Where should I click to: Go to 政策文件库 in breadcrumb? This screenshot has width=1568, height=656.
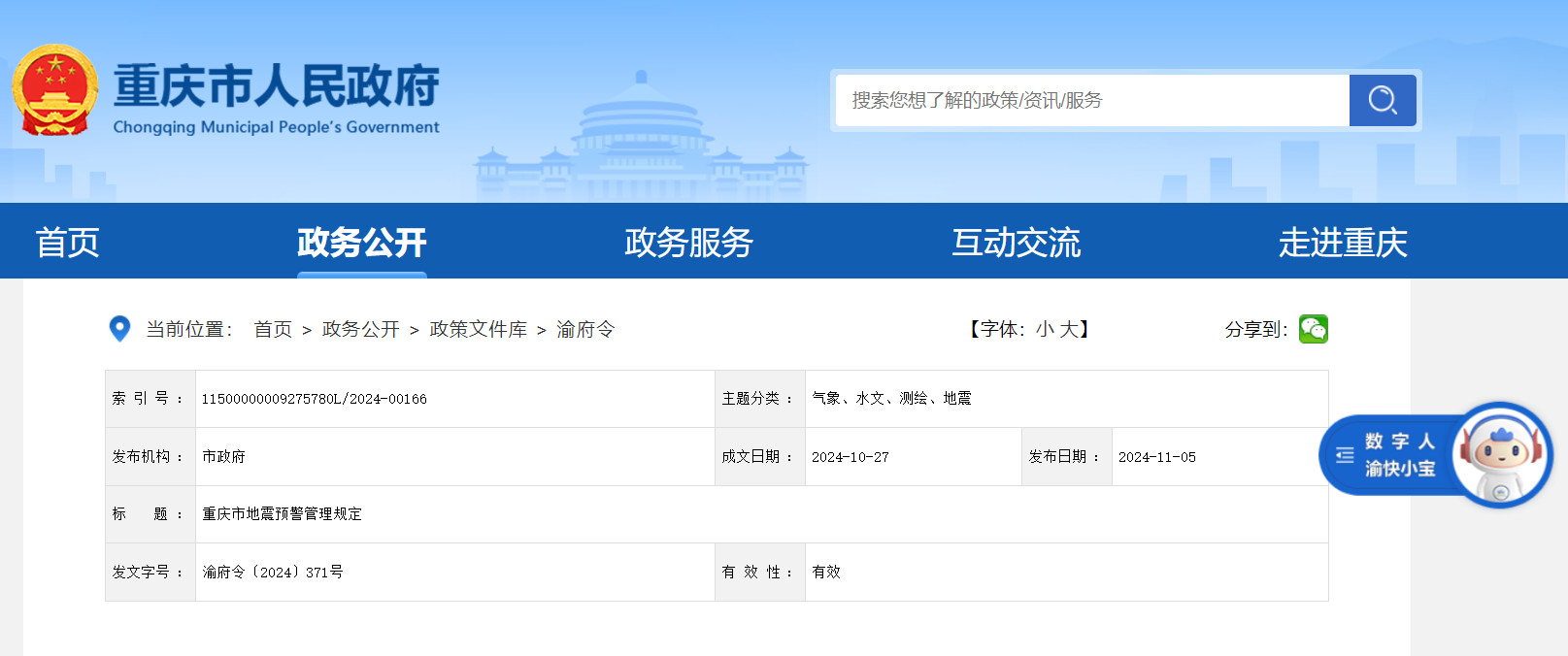[x=478, y=330]
